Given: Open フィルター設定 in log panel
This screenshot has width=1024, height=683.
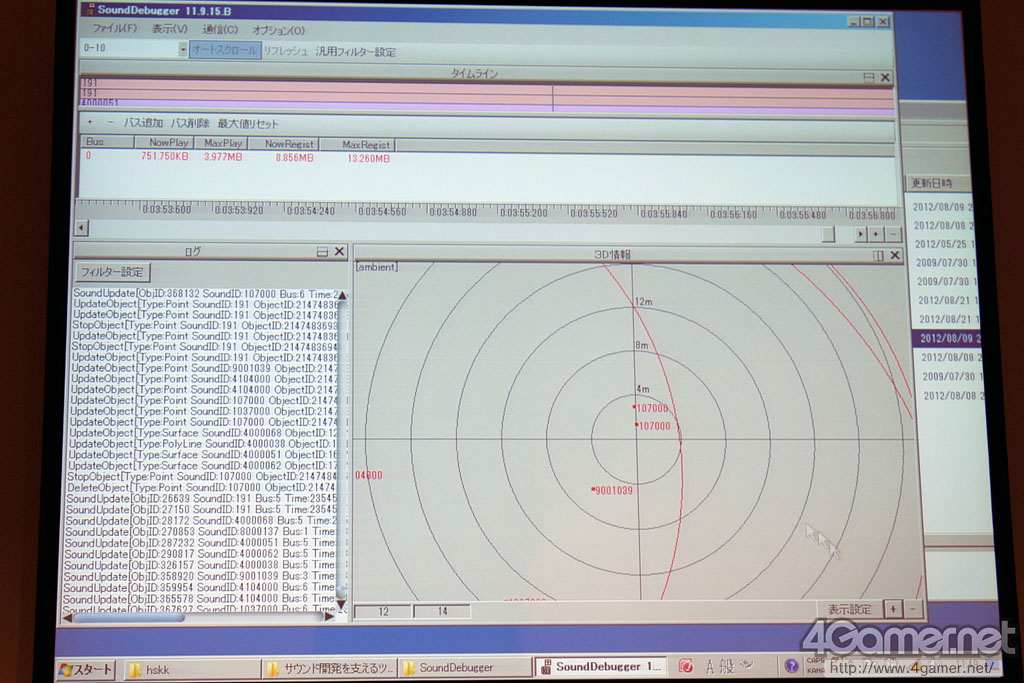Looking at the screenshot, I should 112,272.
